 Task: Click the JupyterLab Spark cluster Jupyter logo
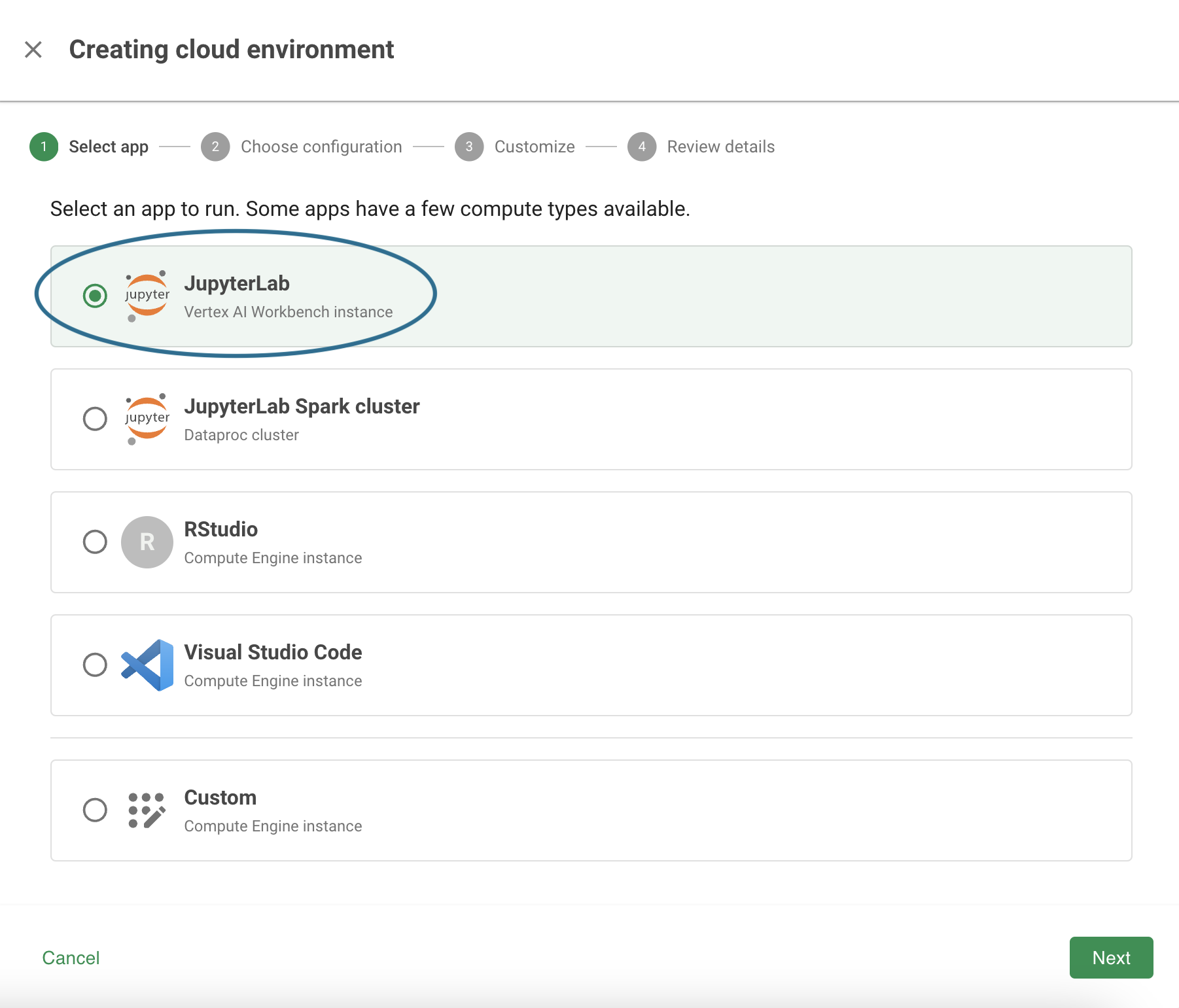pos(147,419)
